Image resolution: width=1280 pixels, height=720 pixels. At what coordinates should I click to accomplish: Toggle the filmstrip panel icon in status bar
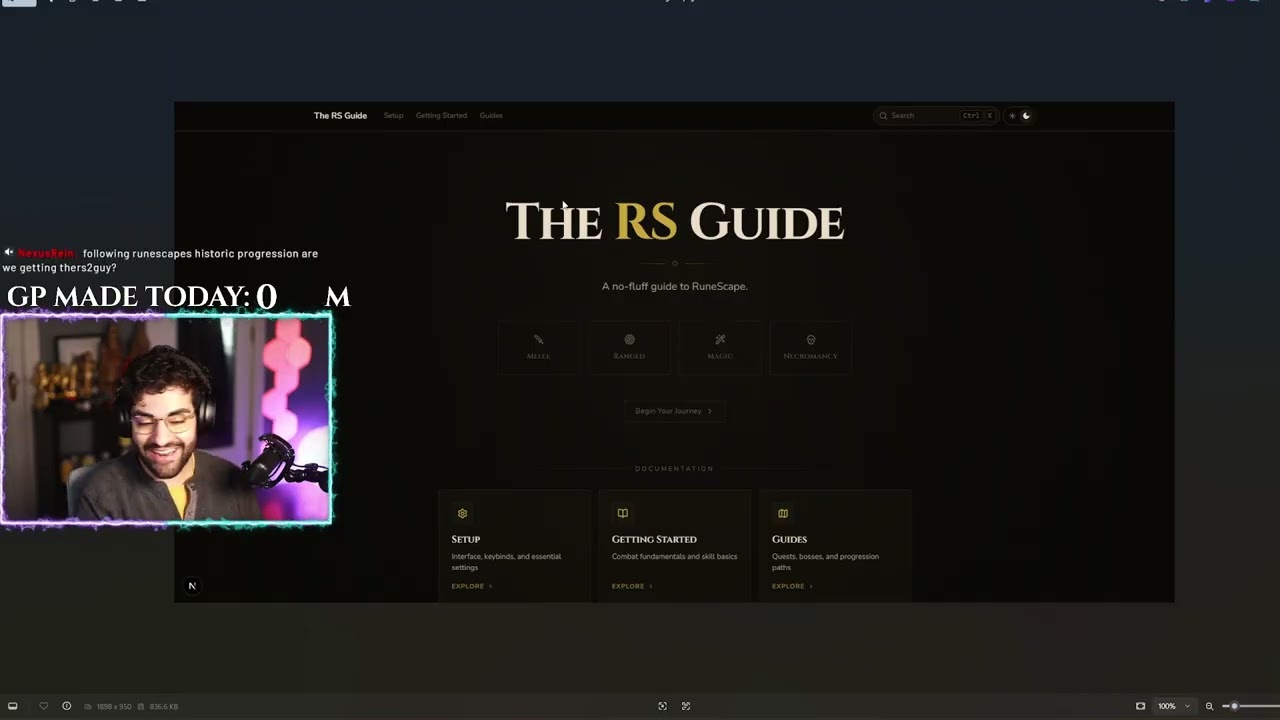coord(13,706)
